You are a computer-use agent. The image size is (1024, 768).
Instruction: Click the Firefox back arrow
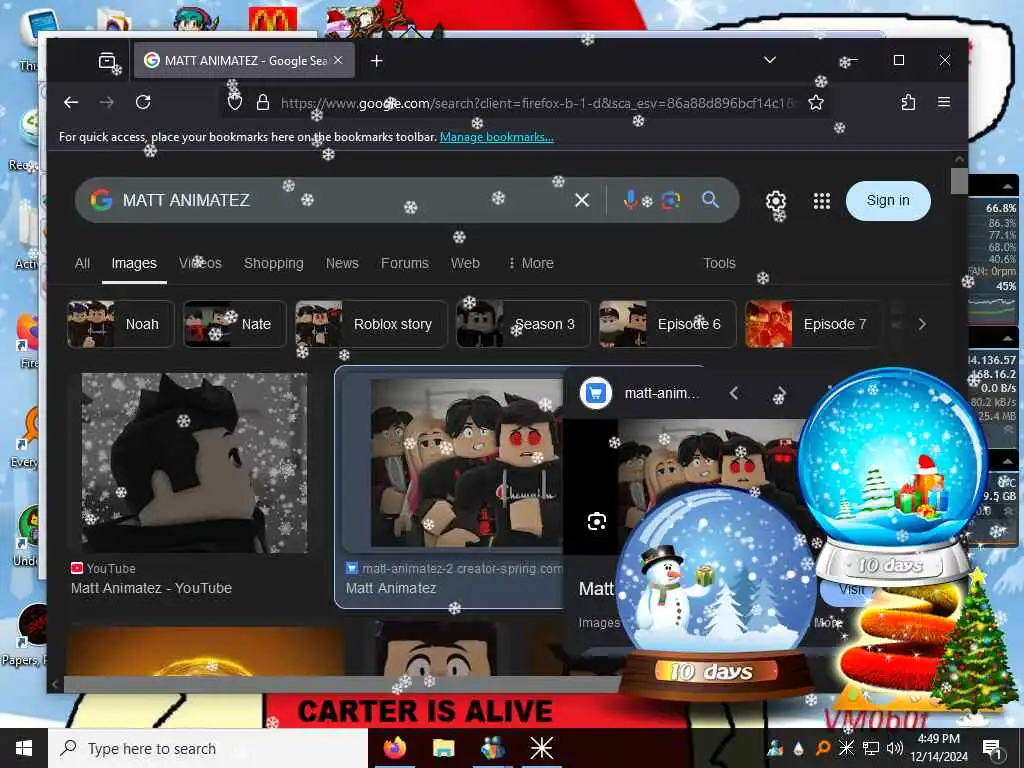click(x=71, y=103)
